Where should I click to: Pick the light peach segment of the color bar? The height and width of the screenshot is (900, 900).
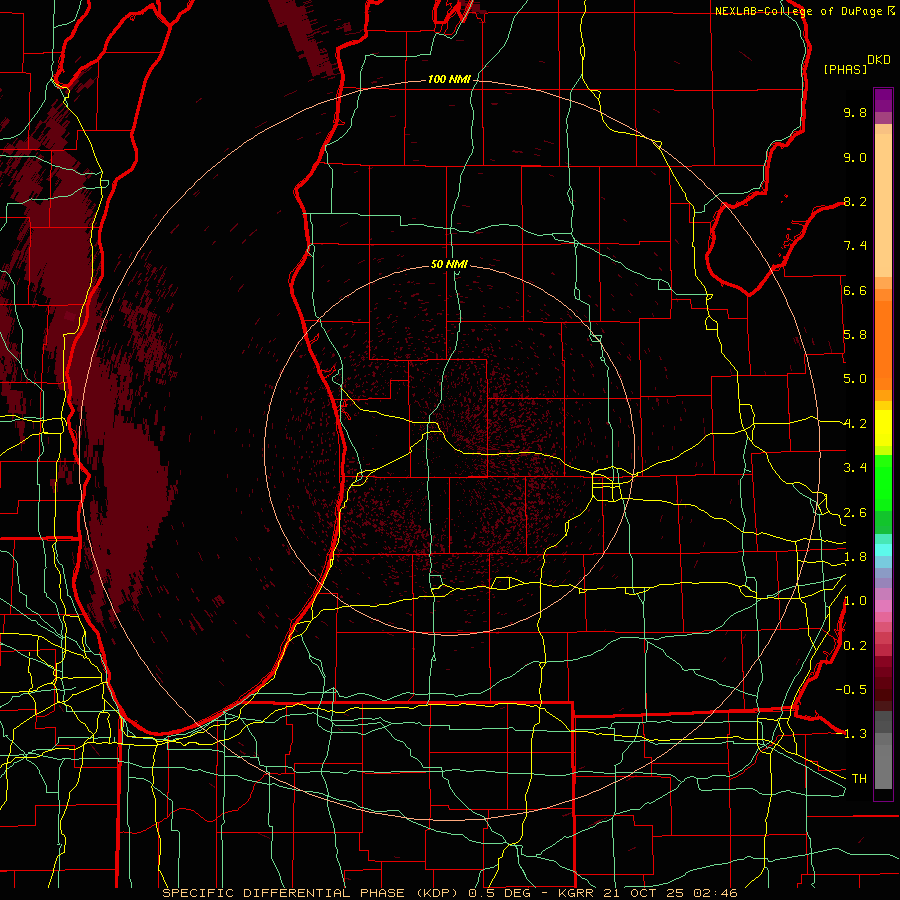coord(883,205)
